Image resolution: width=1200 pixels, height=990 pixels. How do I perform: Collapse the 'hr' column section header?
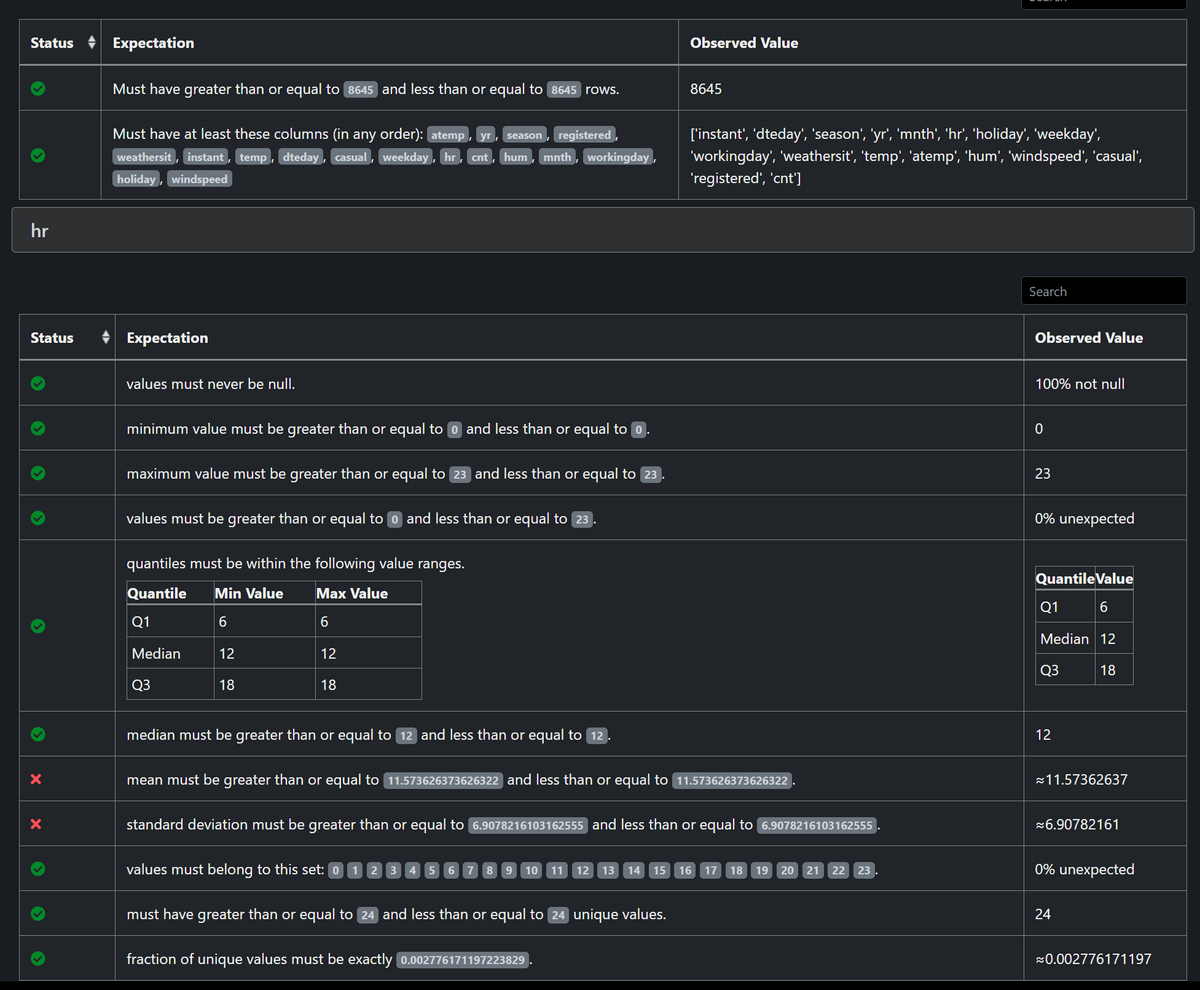pos(602,230)
